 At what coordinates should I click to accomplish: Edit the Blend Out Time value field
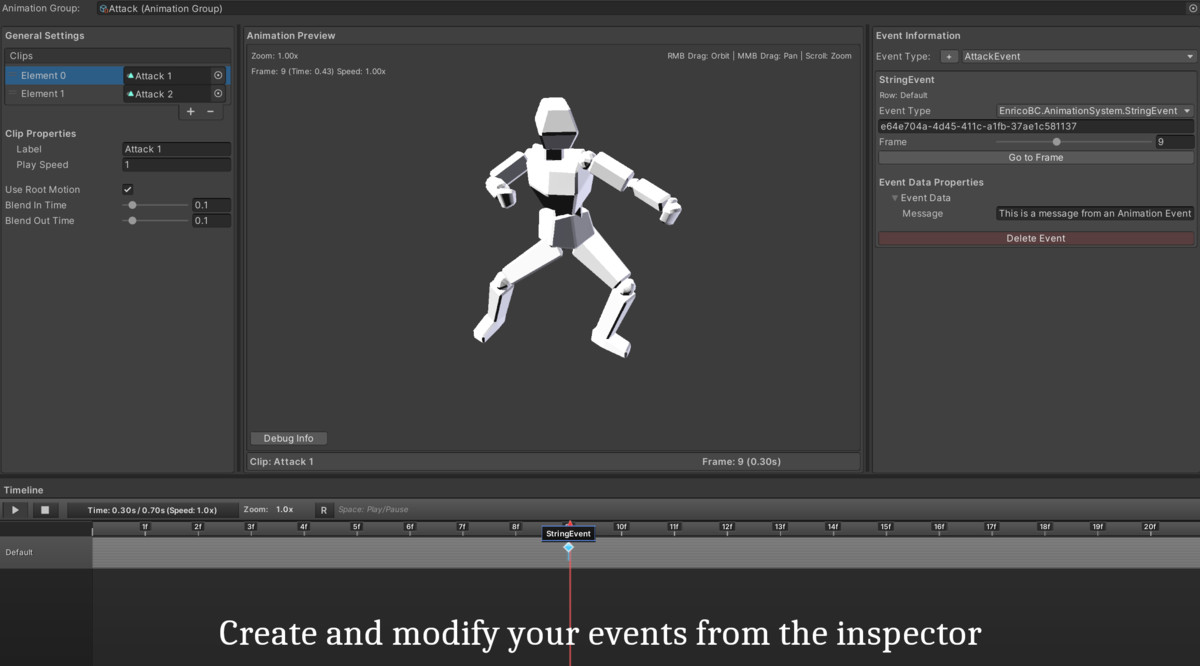211,221
